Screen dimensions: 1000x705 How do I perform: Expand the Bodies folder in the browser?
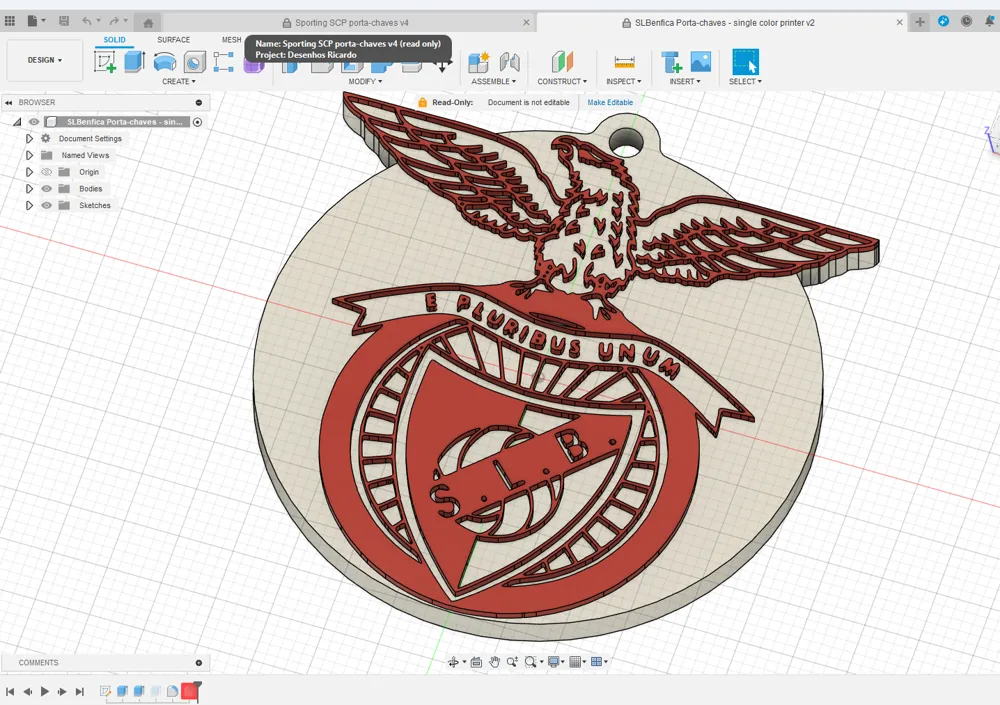coord(29,188)
